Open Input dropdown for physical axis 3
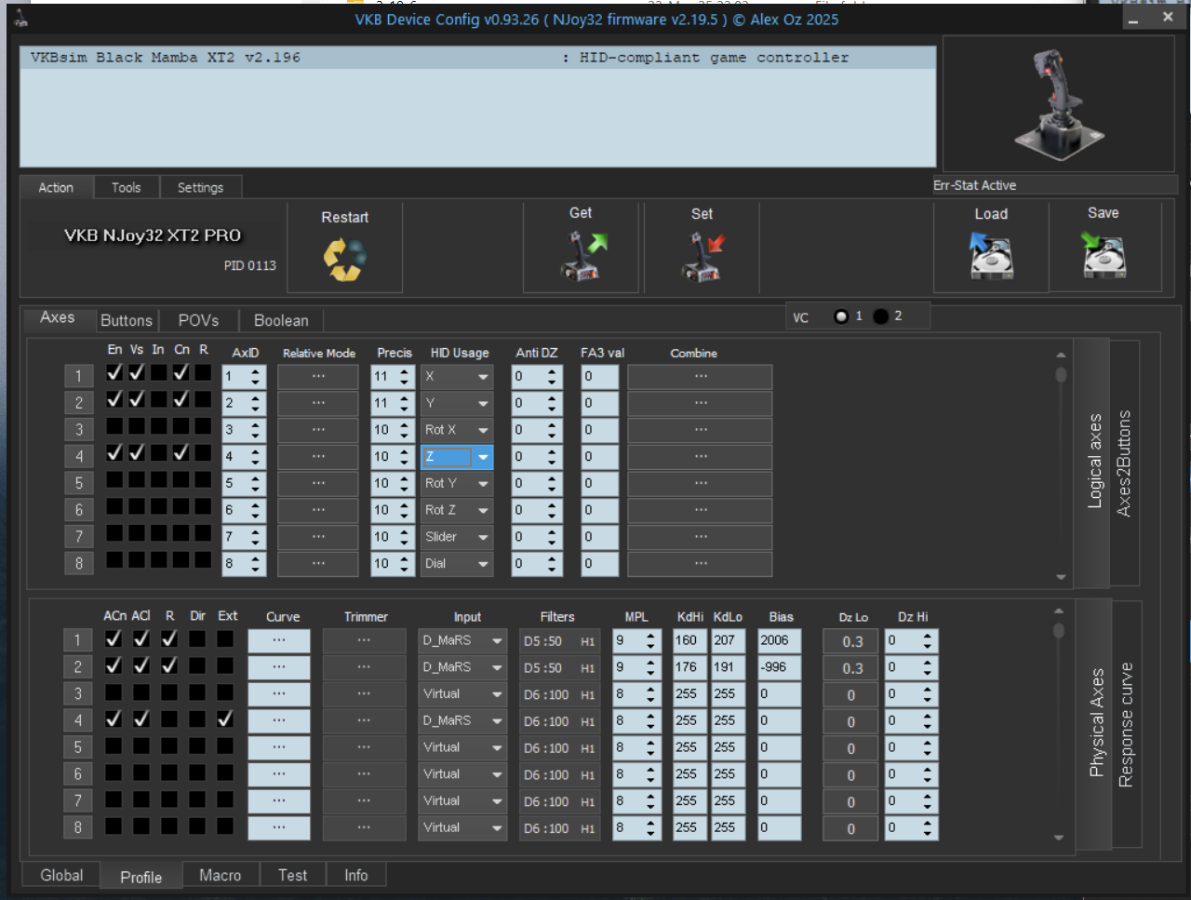This screenshot has height=900, width=1191. point(462,693)
